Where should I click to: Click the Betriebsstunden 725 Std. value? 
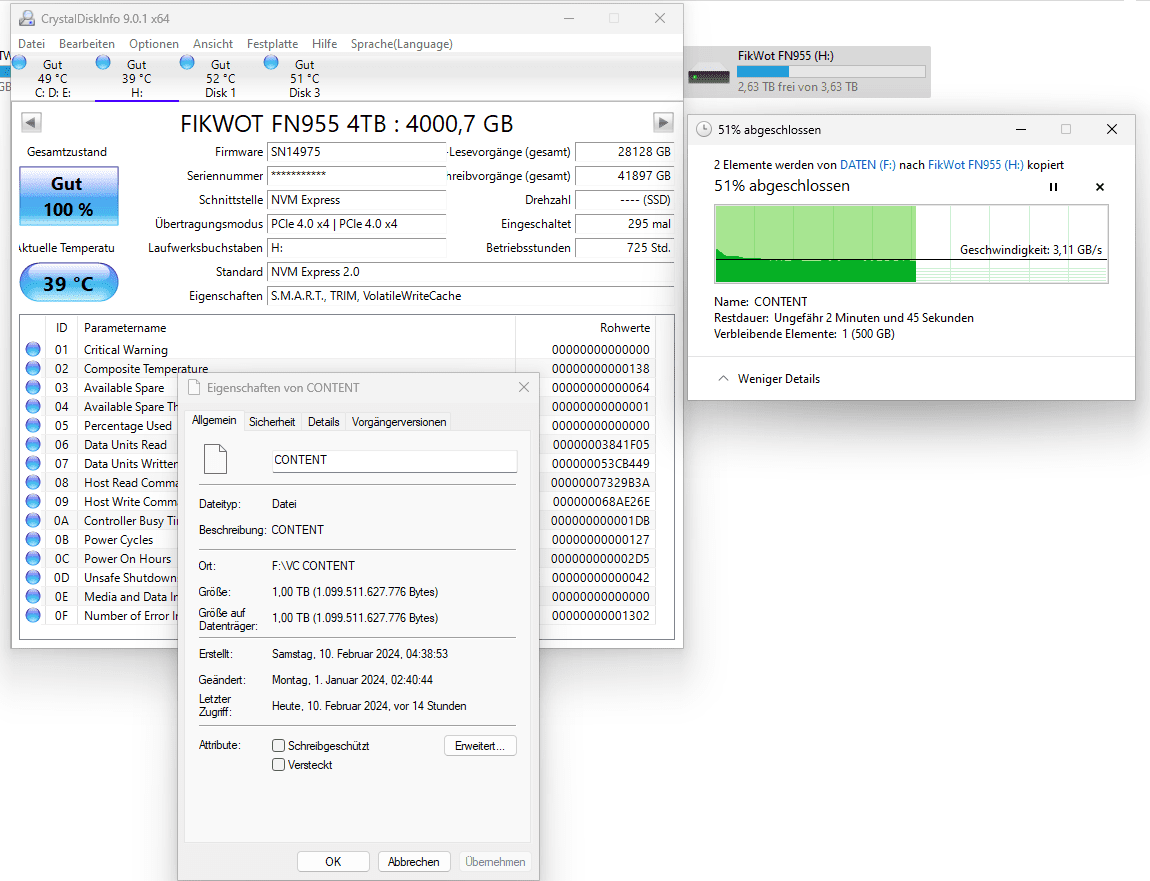pos(625,248)
